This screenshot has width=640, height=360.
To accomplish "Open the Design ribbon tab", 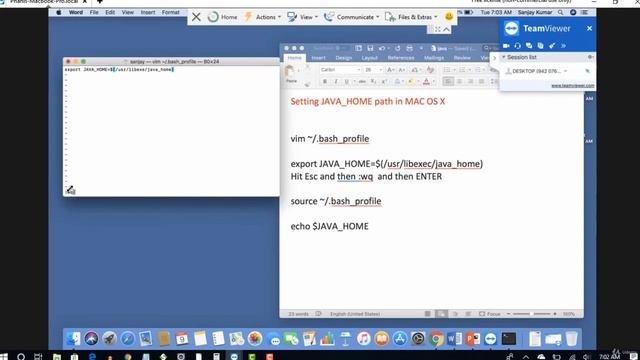I will (x=344, y=58).
